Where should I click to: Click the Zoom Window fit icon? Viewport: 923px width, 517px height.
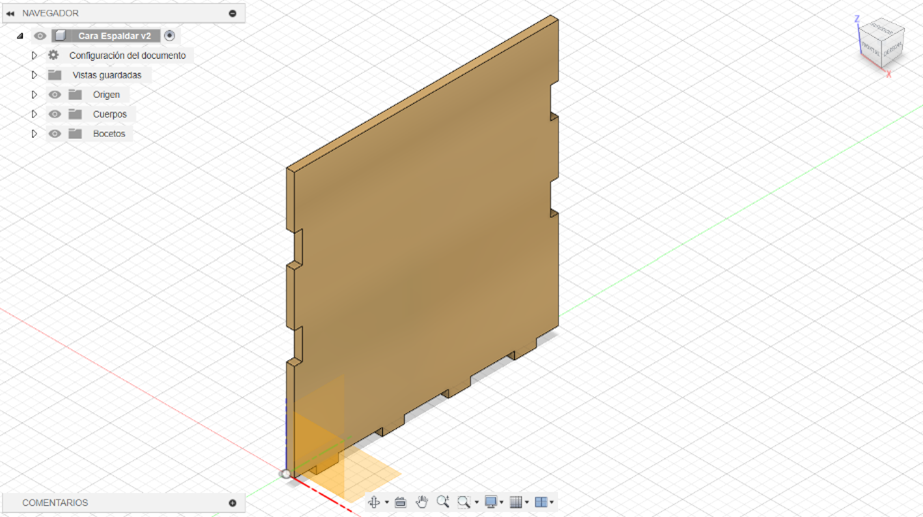click(x=464, y=502)
